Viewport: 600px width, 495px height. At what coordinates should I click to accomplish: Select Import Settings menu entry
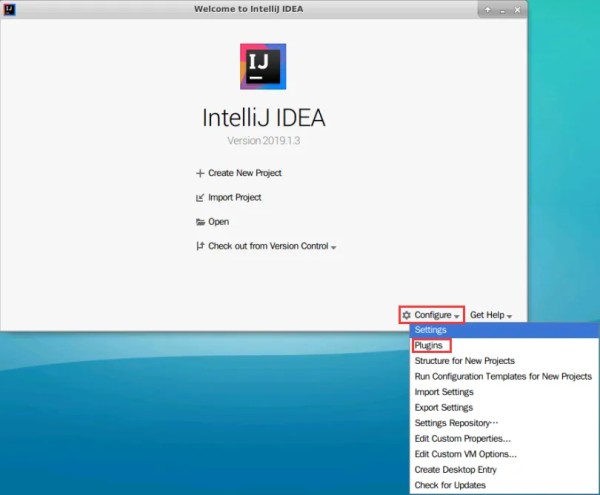point(504,392)
